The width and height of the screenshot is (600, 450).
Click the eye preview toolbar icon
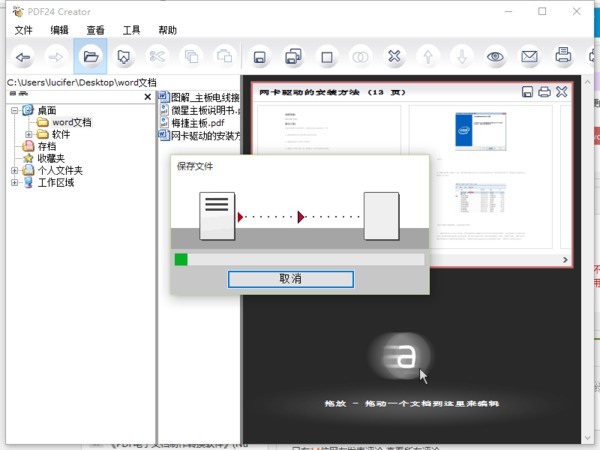(x=495, y=56)
